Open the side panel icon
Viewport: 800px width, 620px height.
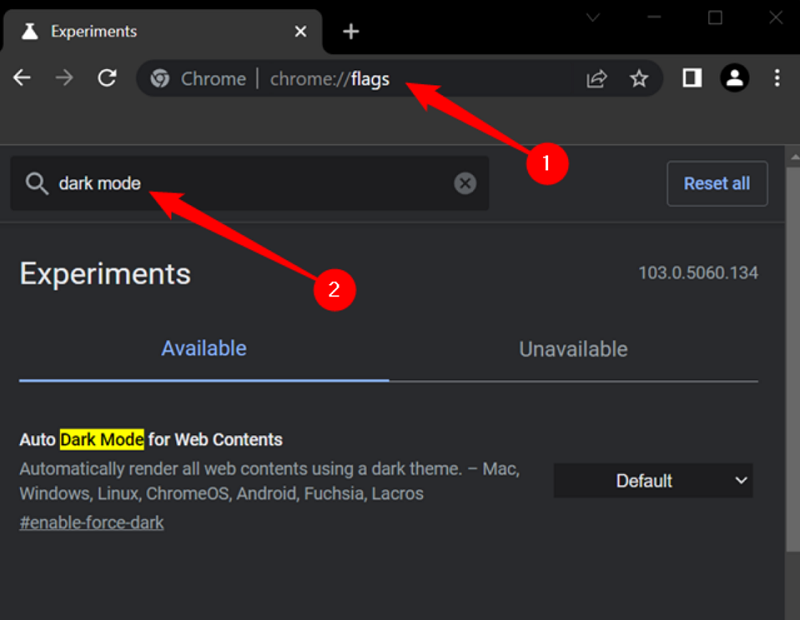(692, 78)
